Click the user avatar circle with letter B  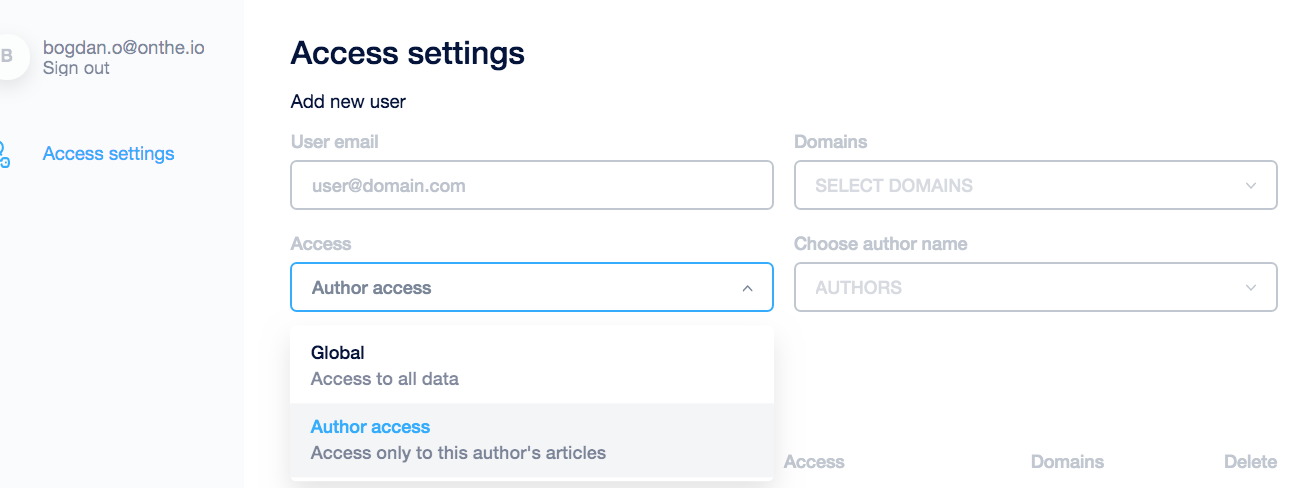pyautogui.click(x=10, y=56)
